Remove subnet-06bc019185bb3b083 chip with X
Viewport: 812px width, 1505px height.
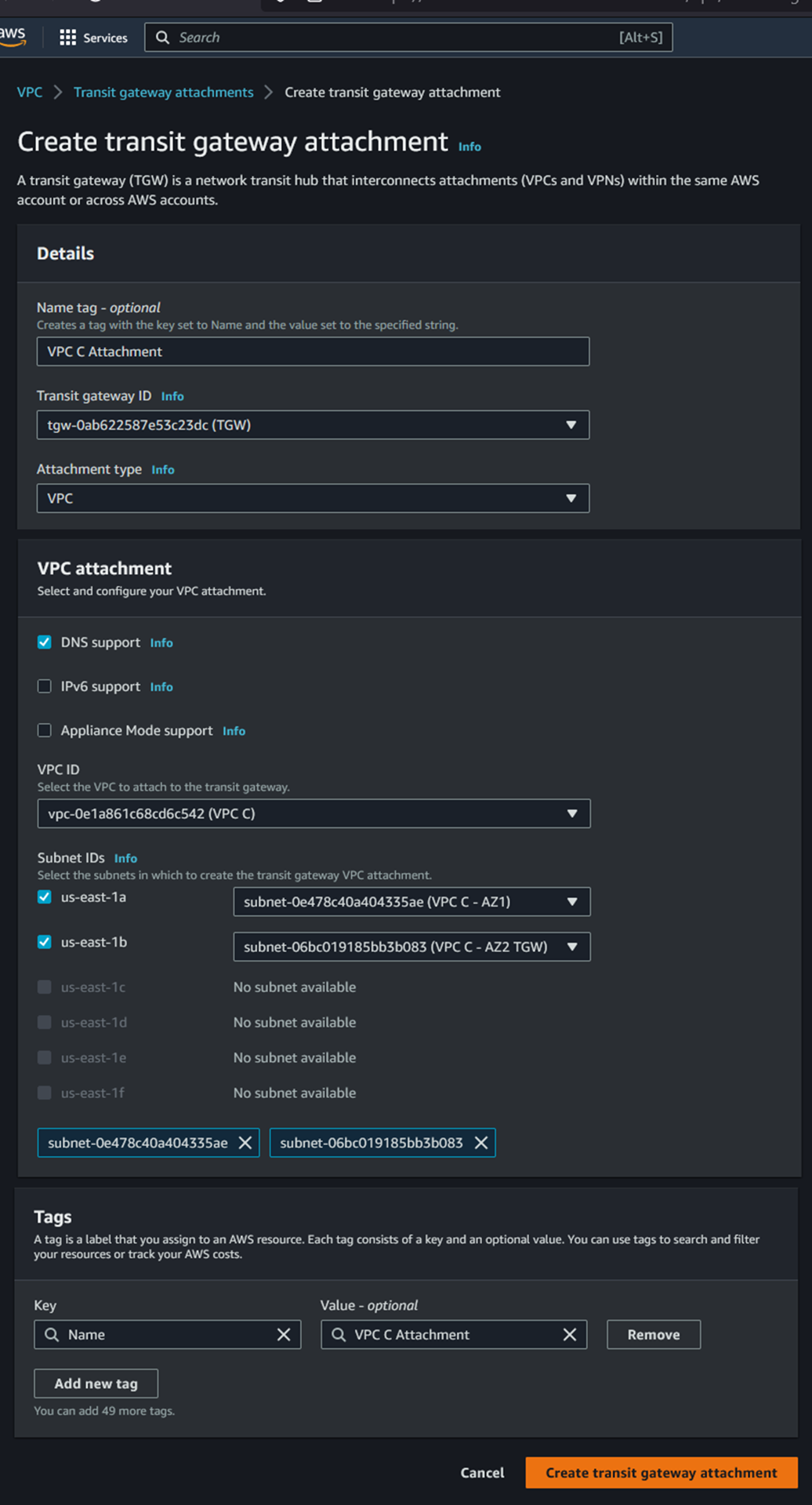[x=481, y=1143]
